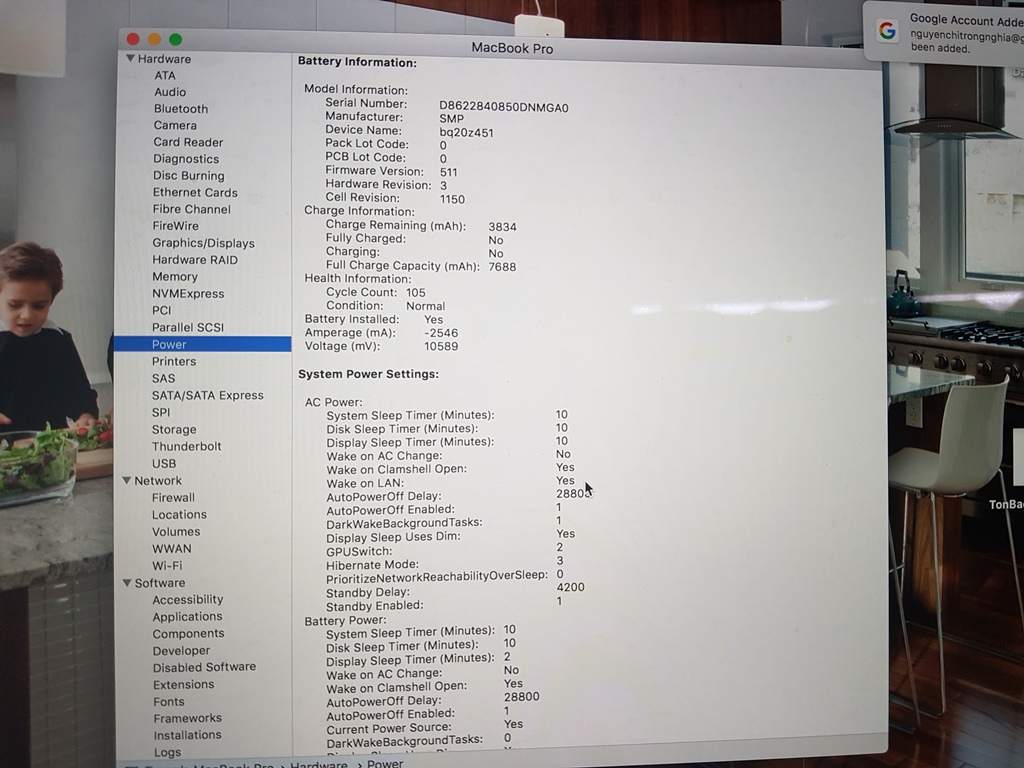1024x768 pixels.
Task: Show Storage information in the sidebar
Action: [x=174, y=430]
